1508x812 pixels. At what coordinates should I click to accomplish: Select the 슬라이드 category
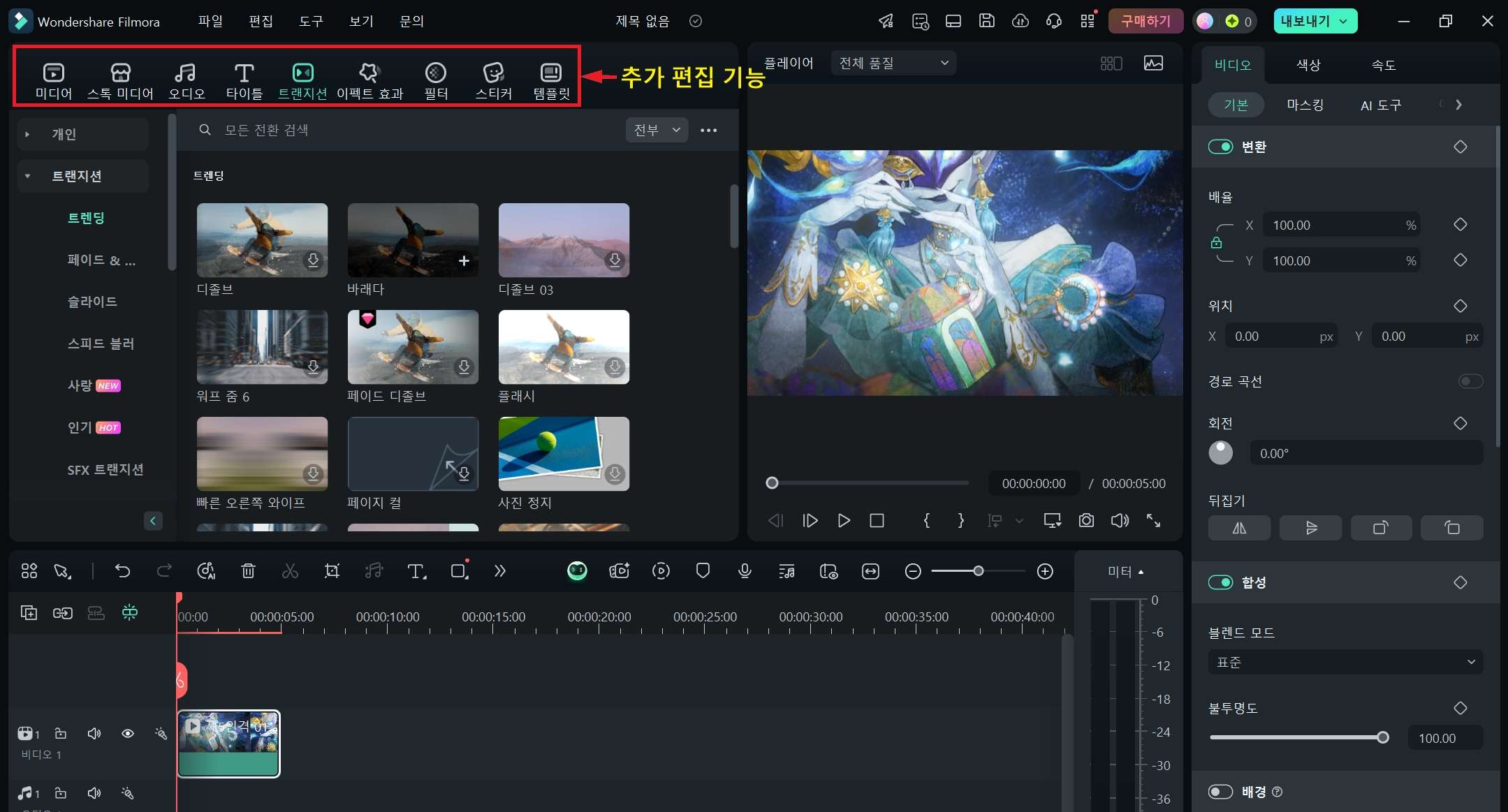[x=92, y=302]
